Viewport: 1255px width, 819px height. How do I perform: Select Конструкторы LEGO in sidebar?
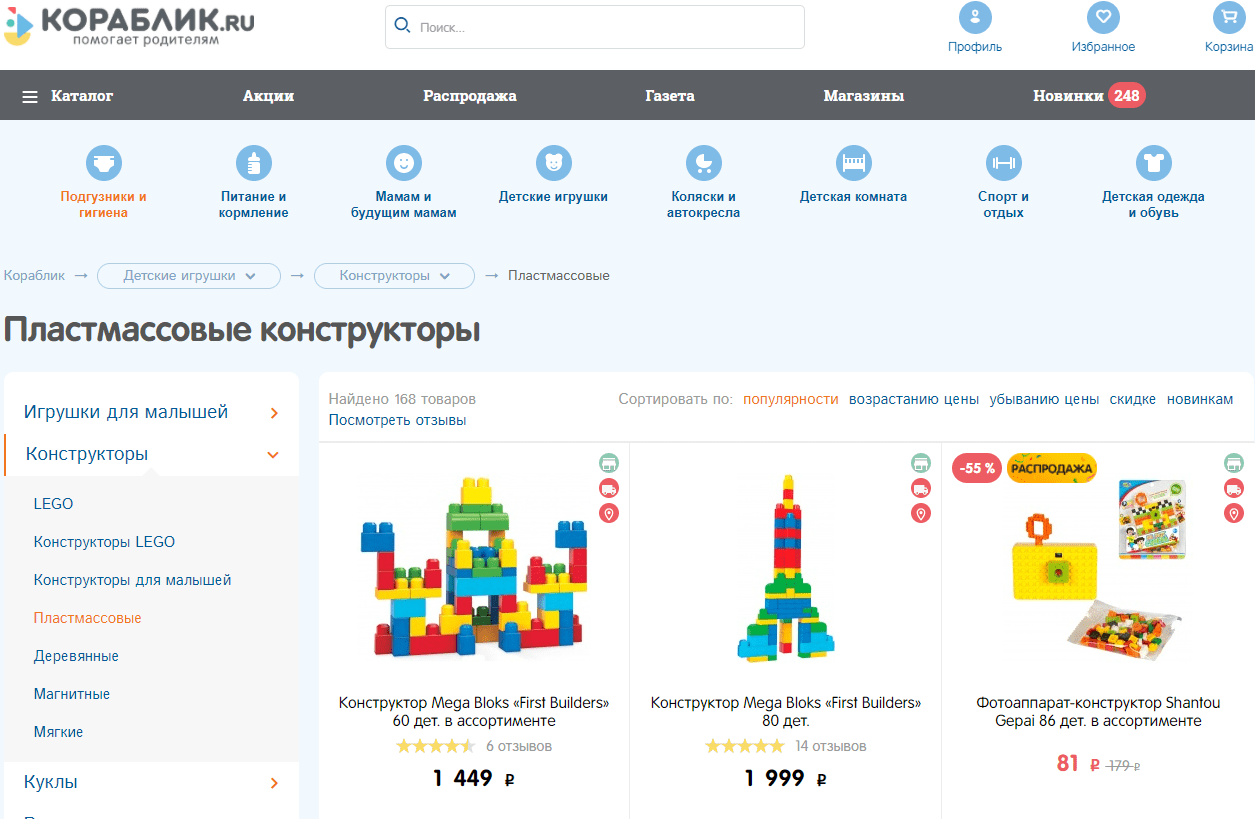pos(104,542)
